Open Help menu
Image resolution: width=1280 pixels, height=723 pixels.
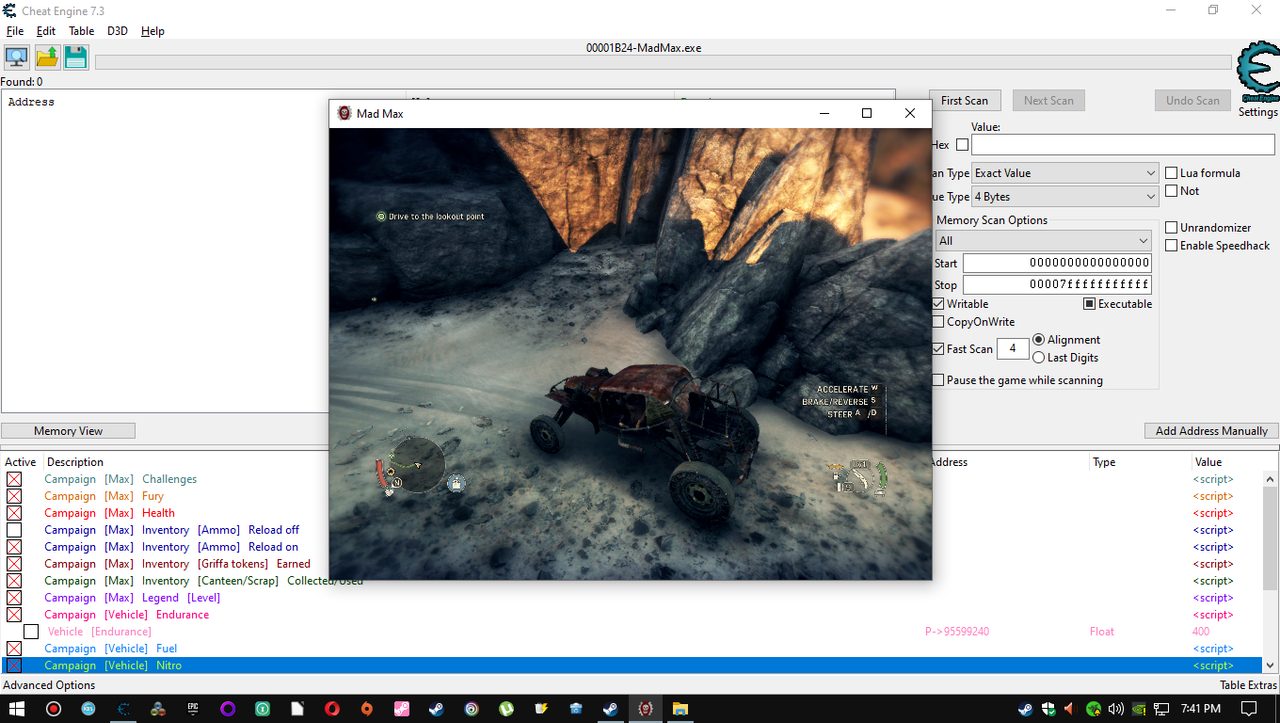point(152,31)
